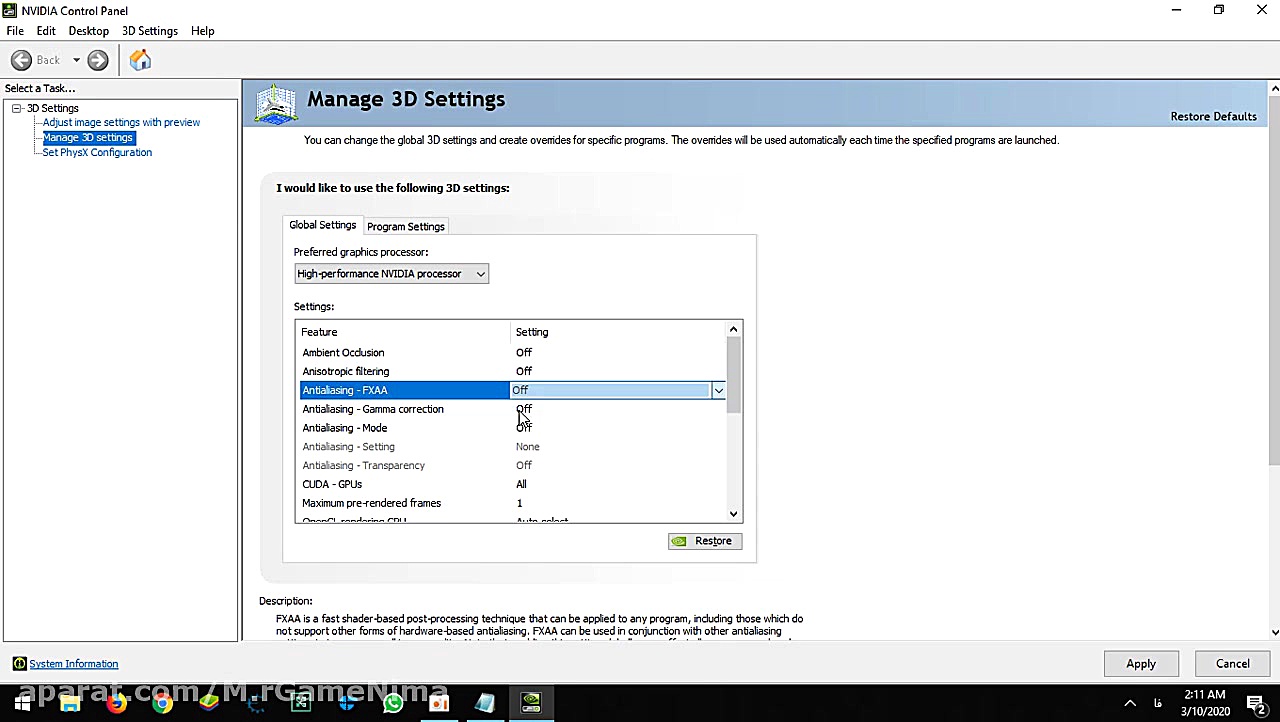Open the Edit menu

pyautogui.click(x=46, y=31)
